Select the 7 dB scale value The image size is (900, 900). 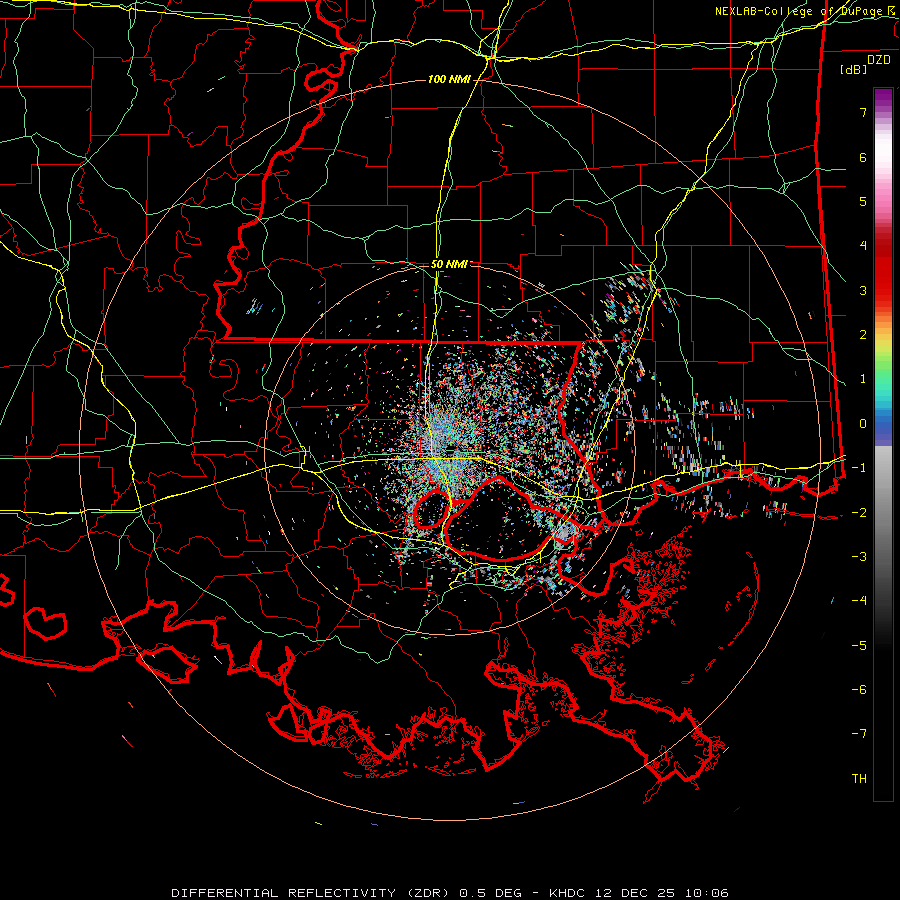[863, 112]
